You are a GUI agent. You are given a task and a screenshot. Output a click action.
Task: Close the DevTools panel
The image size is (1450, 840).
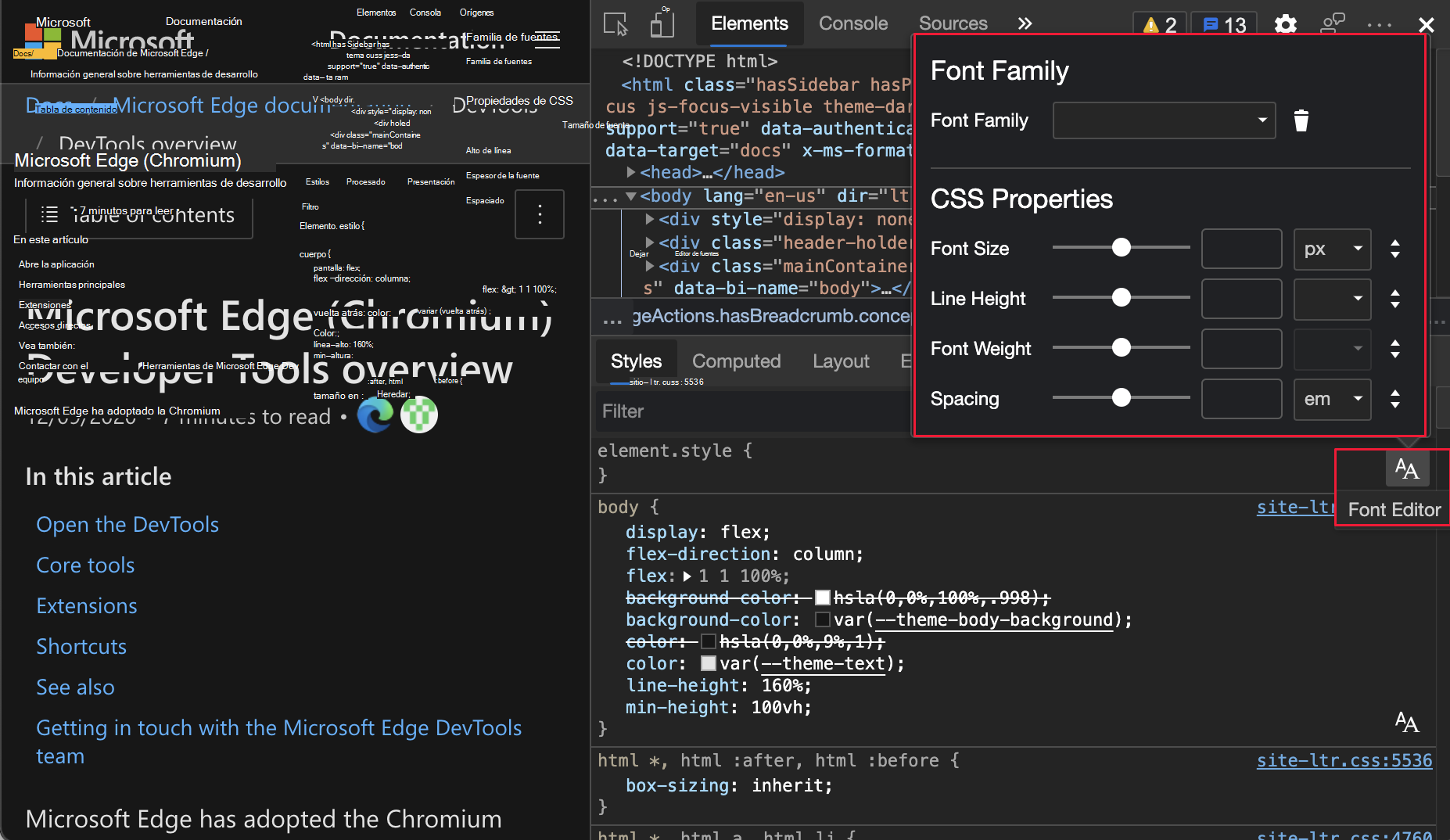pyautogui.click(x=1427, y=25)
